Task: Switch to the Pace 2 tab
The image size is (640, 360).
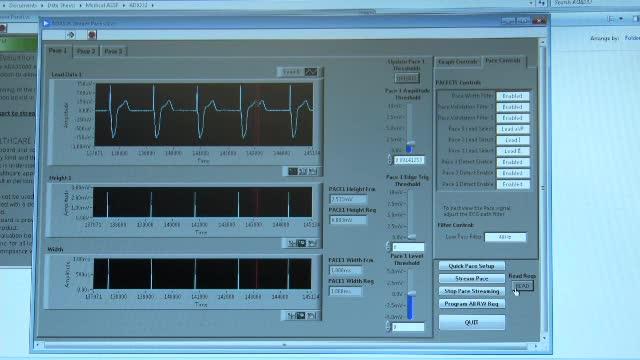Action: click(86, 51)
